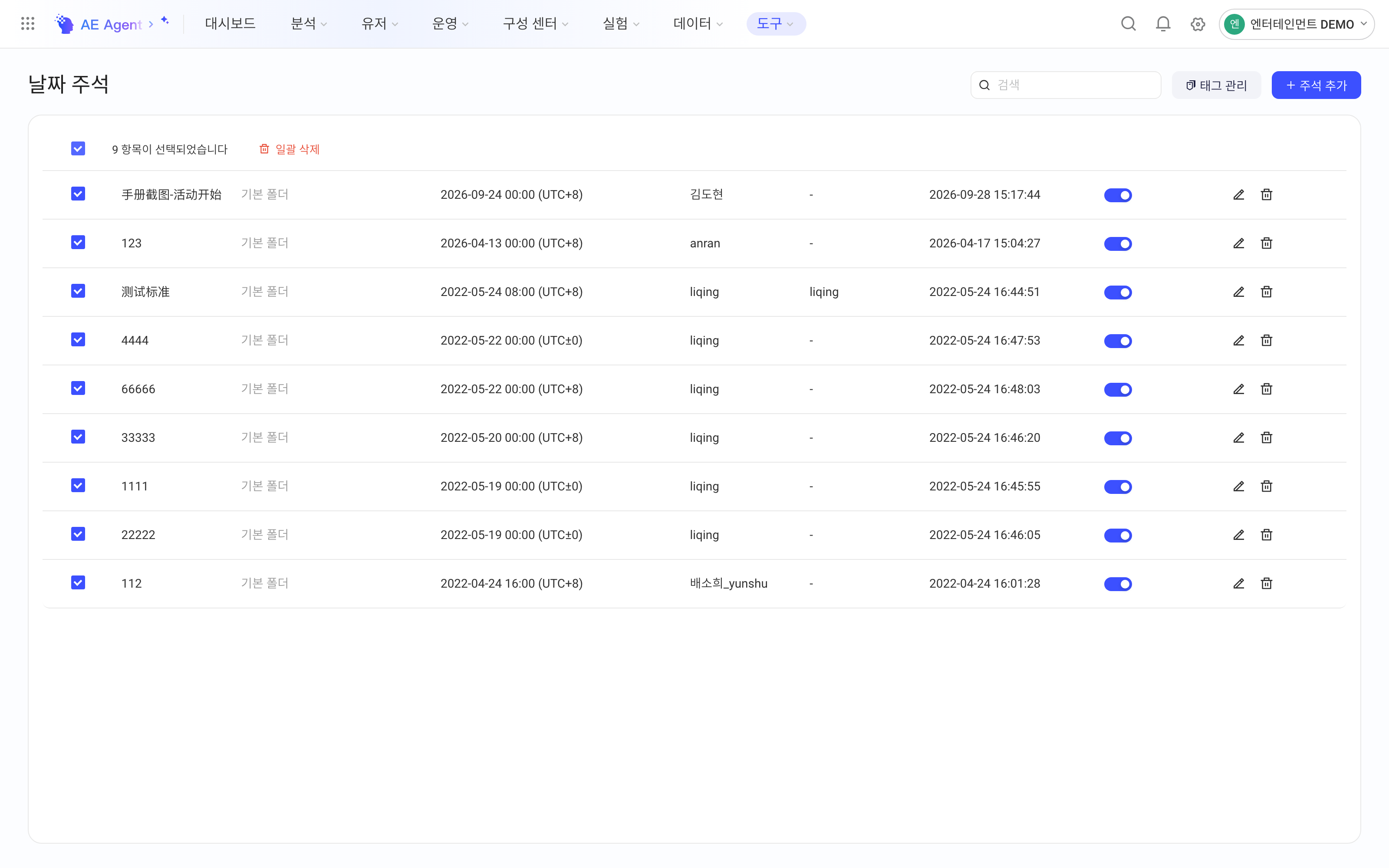The height and width of the screenshot is (868, 1389).
Task: Turn off the 112 row toggle
Action: 1118,584
